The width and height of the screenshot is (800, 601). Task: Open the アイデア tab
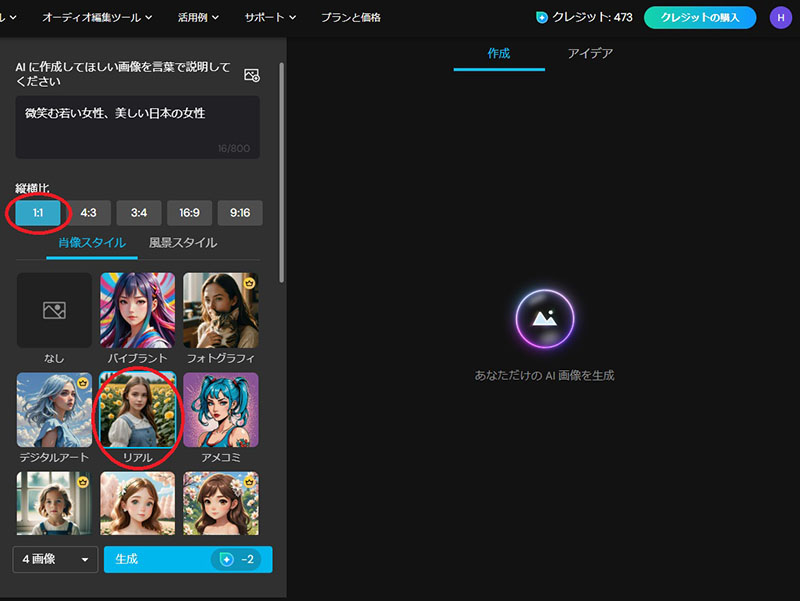tap(590, 53)
